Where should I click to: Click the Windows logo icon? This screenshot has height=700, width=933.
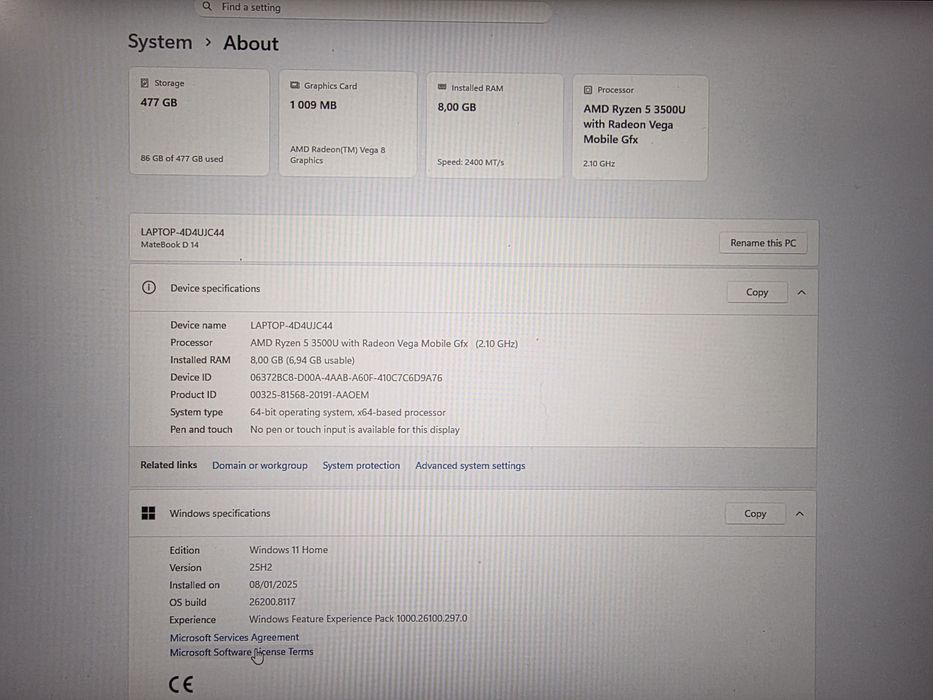coord(148,513)
